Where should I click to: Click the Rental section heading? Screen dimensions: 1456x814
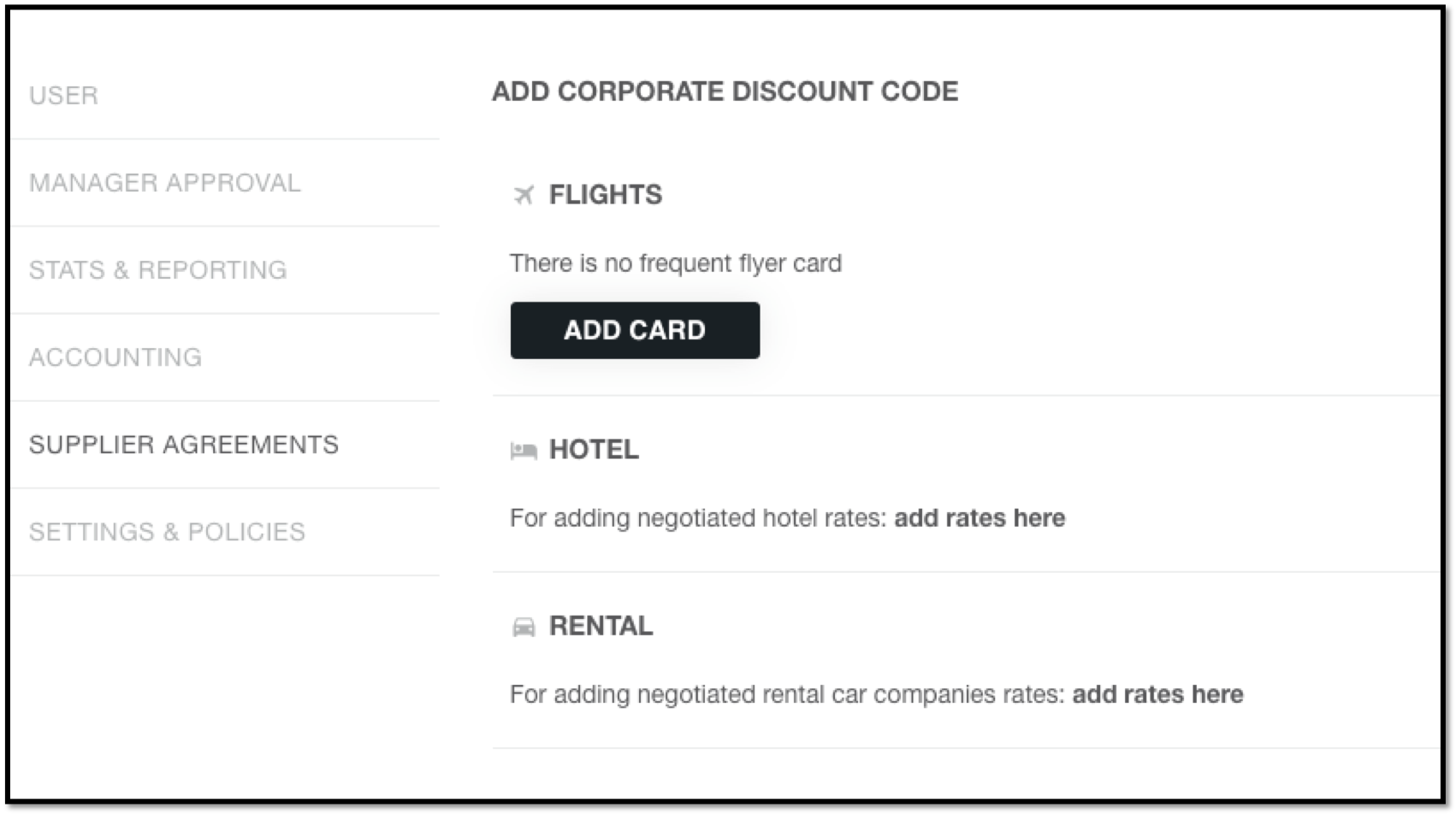tap(601, 626)
